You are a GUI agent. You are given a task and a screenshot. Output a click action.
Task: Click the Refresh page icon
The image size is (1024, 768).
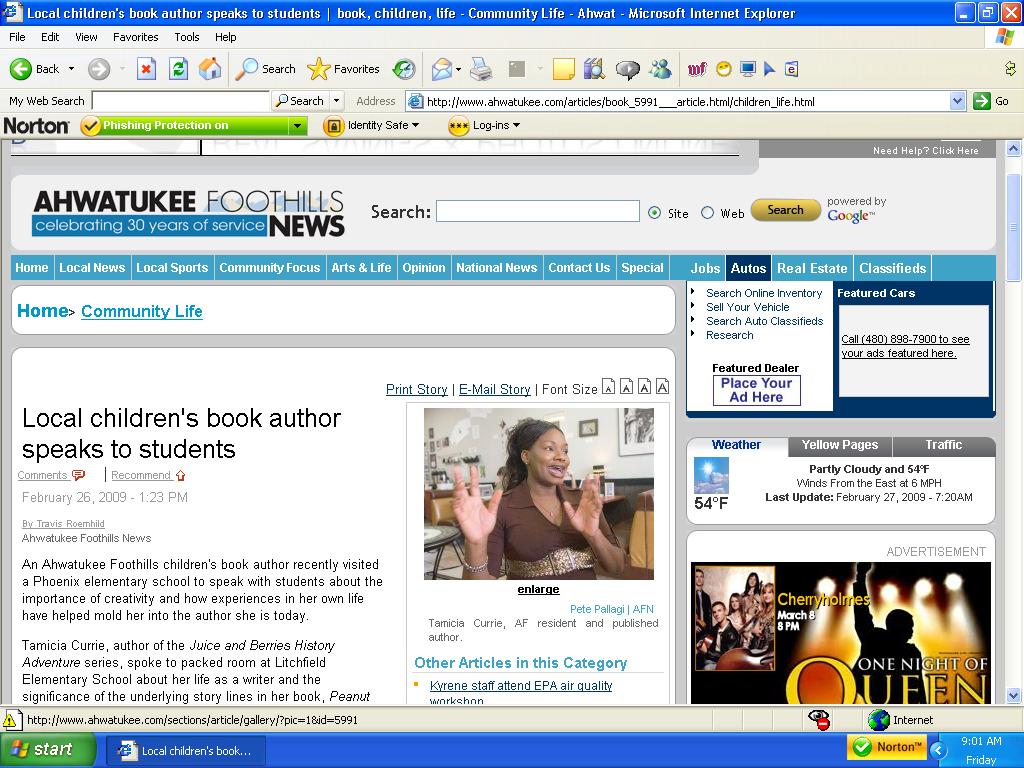tap(178, 69)
